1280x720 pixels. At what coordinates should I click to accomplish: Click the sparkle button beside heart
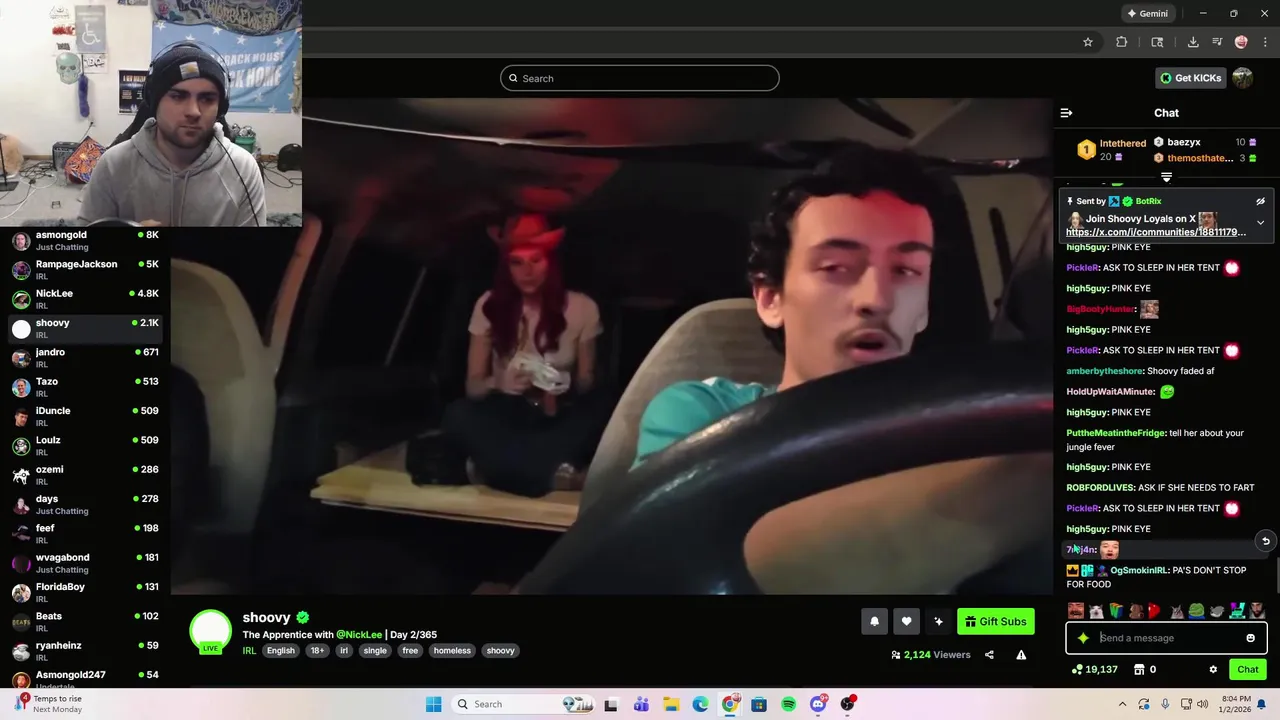coord(938,621)
